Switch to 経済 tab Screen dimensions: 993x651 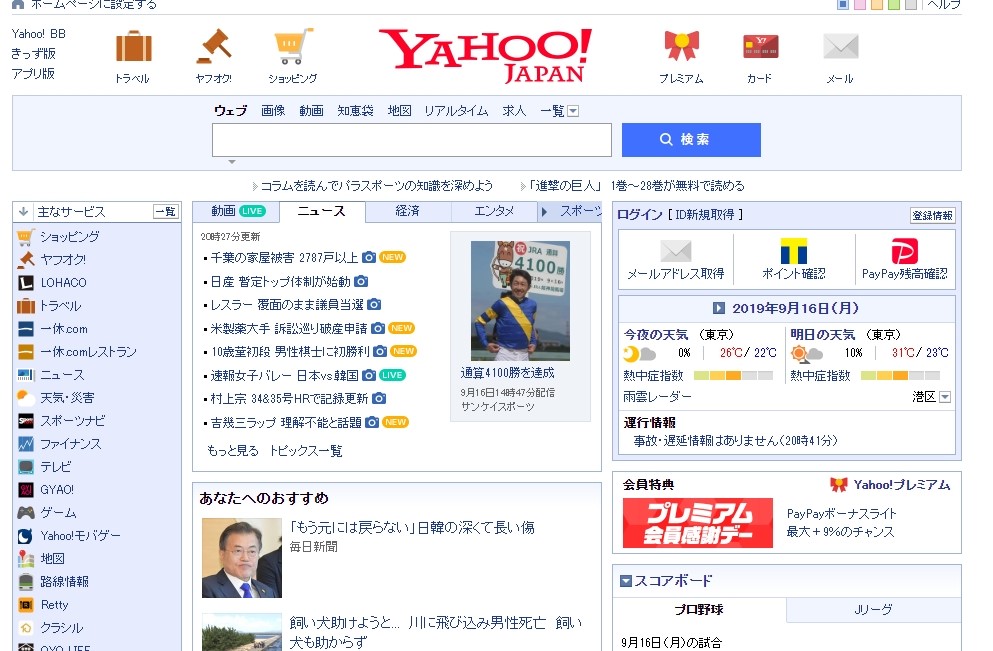point(408,212)
